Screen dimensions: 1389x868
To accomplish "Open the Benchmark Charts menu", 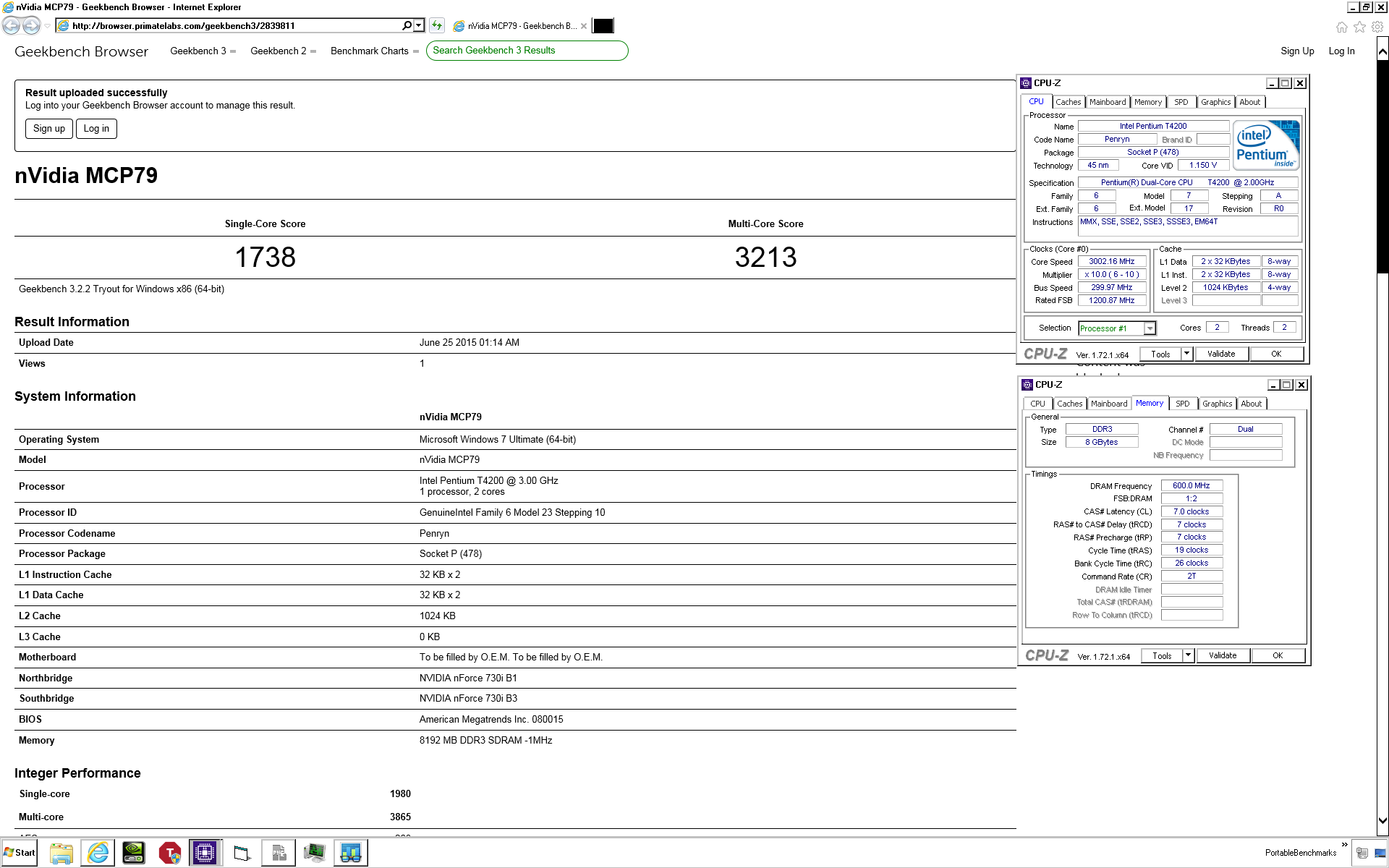I will 375,51.
